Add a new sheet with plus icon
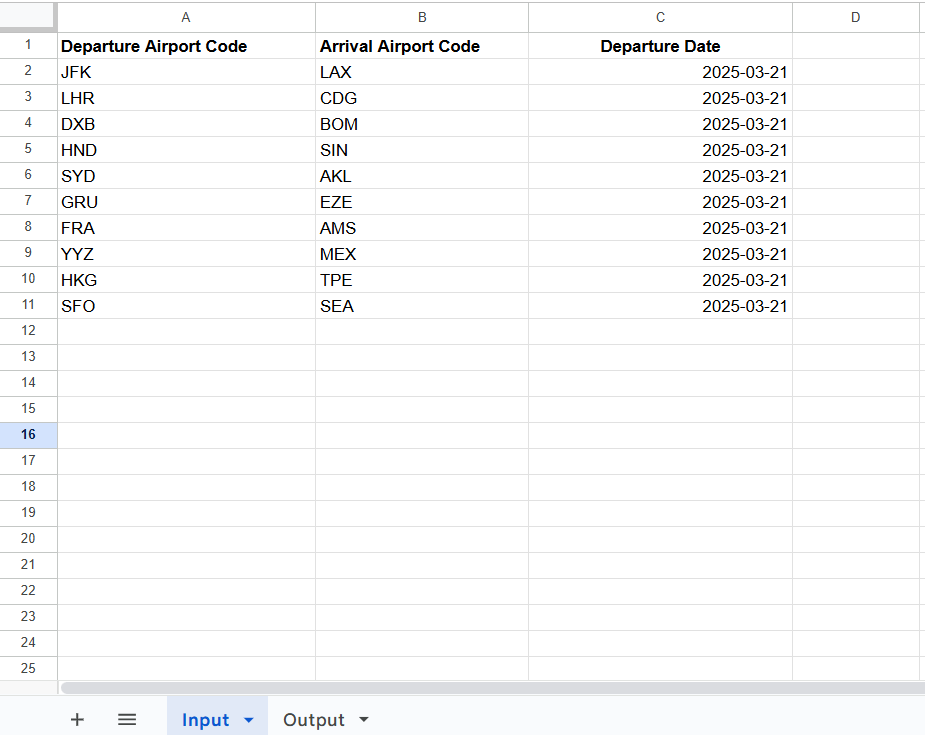925x735 pixels. tap(77, 719)
